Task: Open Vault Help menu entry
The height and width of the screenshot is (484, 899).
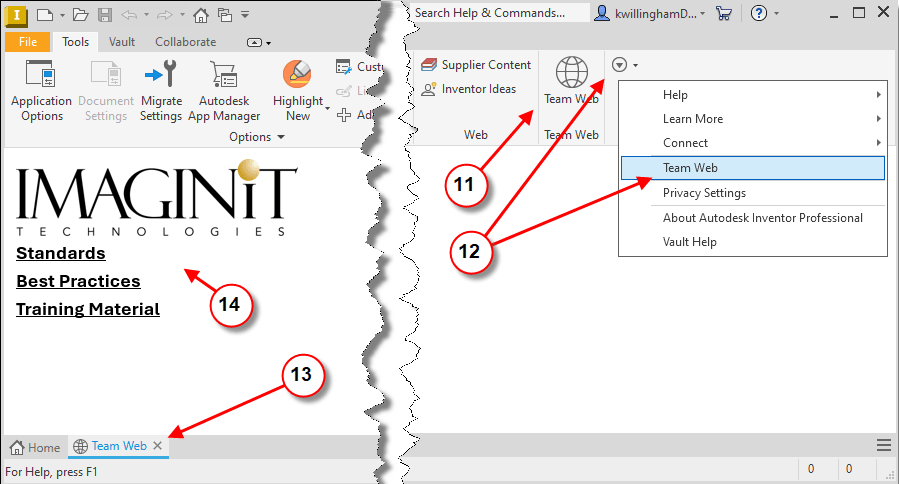Action: tap(753, 242)
